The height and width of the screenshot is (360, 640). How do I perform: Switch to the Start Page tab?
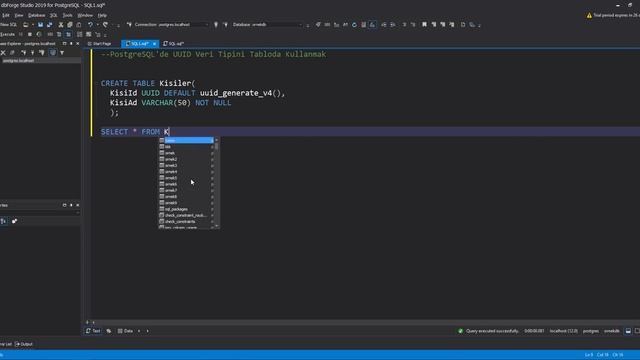coord(100,43)
